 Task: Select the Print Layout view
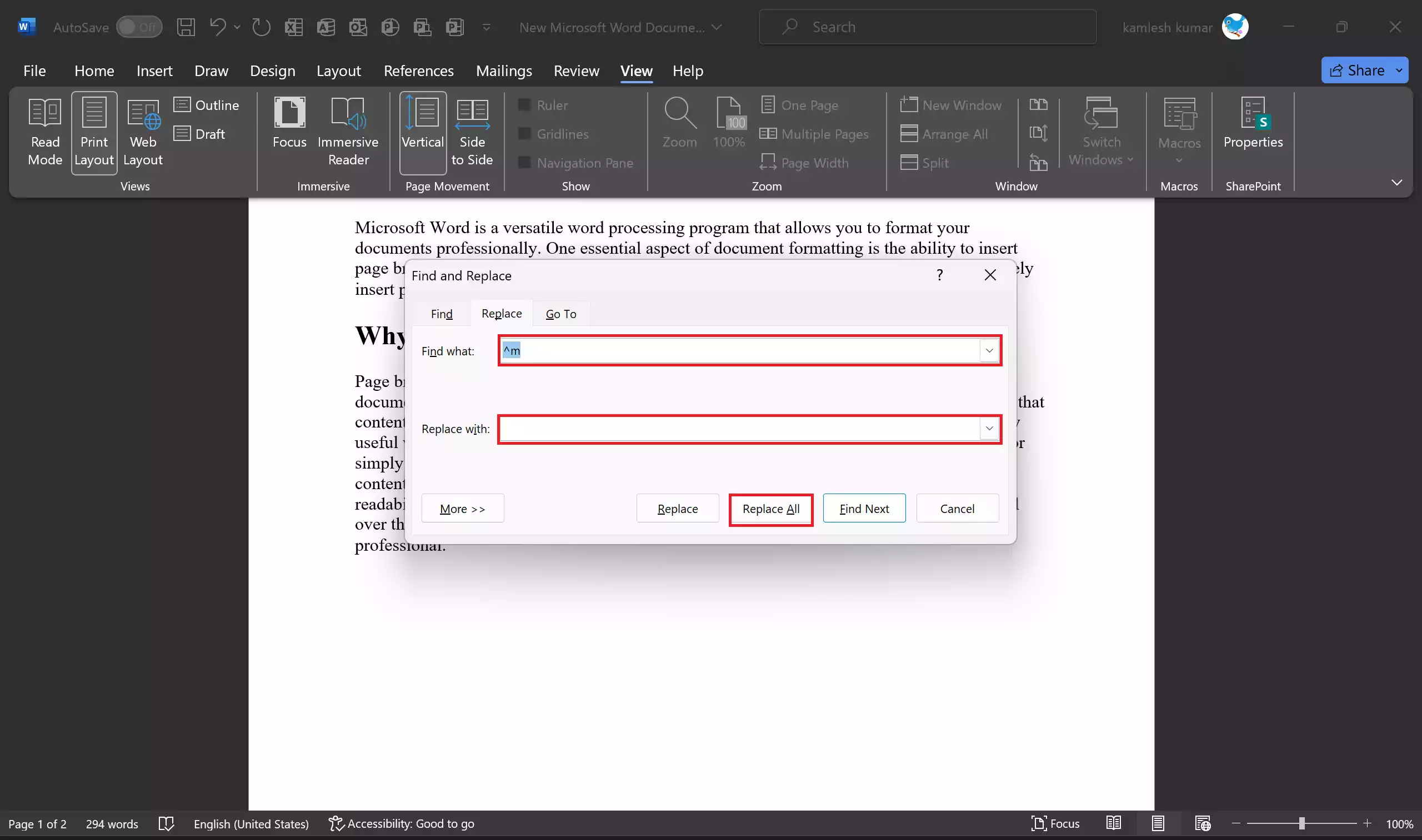coord(93,133)
